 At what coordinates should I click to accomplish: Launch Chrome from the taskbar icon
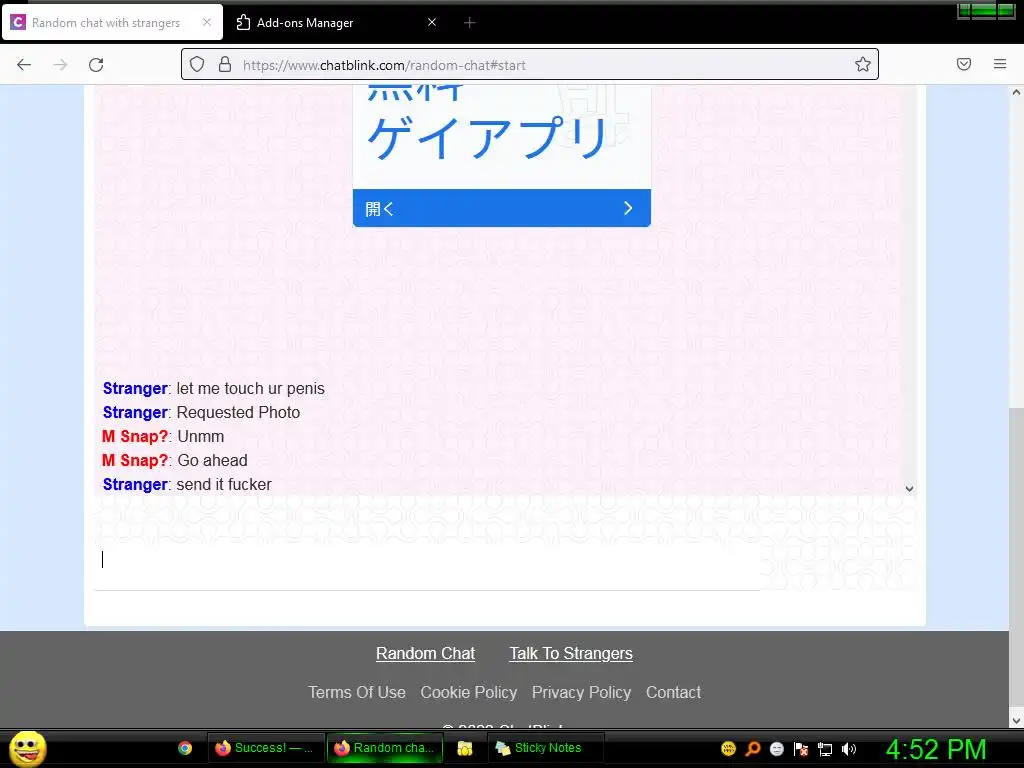[x=185, y=748]
